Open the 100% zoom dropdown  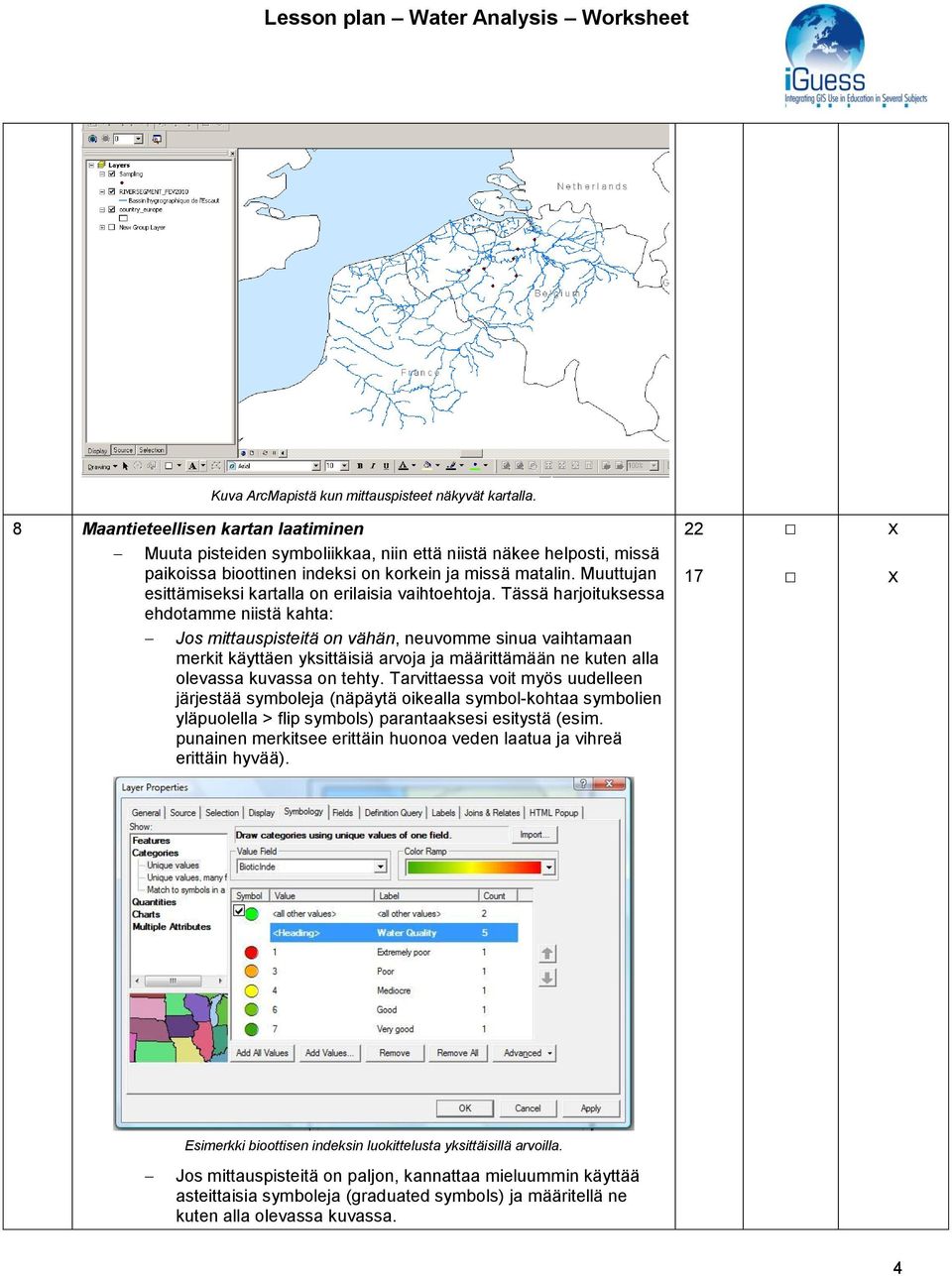pos(654,466)
